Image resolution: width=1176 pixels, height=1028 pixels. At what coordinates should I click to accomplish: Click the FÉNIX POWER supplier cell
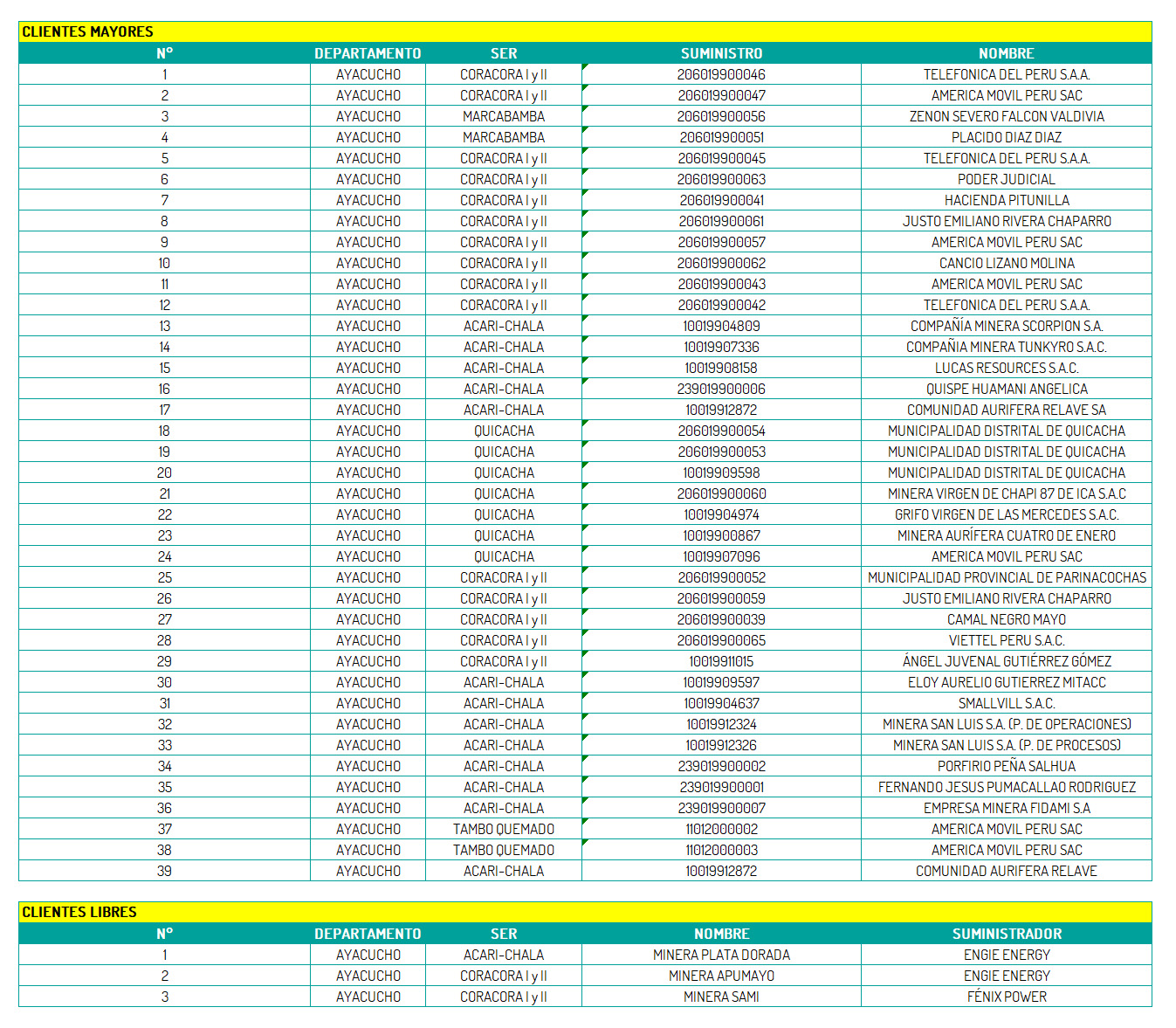click(x=1007, y=997)
